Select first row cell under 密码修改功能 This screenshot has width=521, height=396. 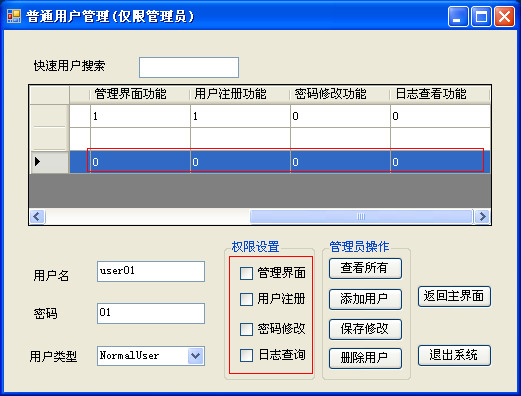[340, 116]
